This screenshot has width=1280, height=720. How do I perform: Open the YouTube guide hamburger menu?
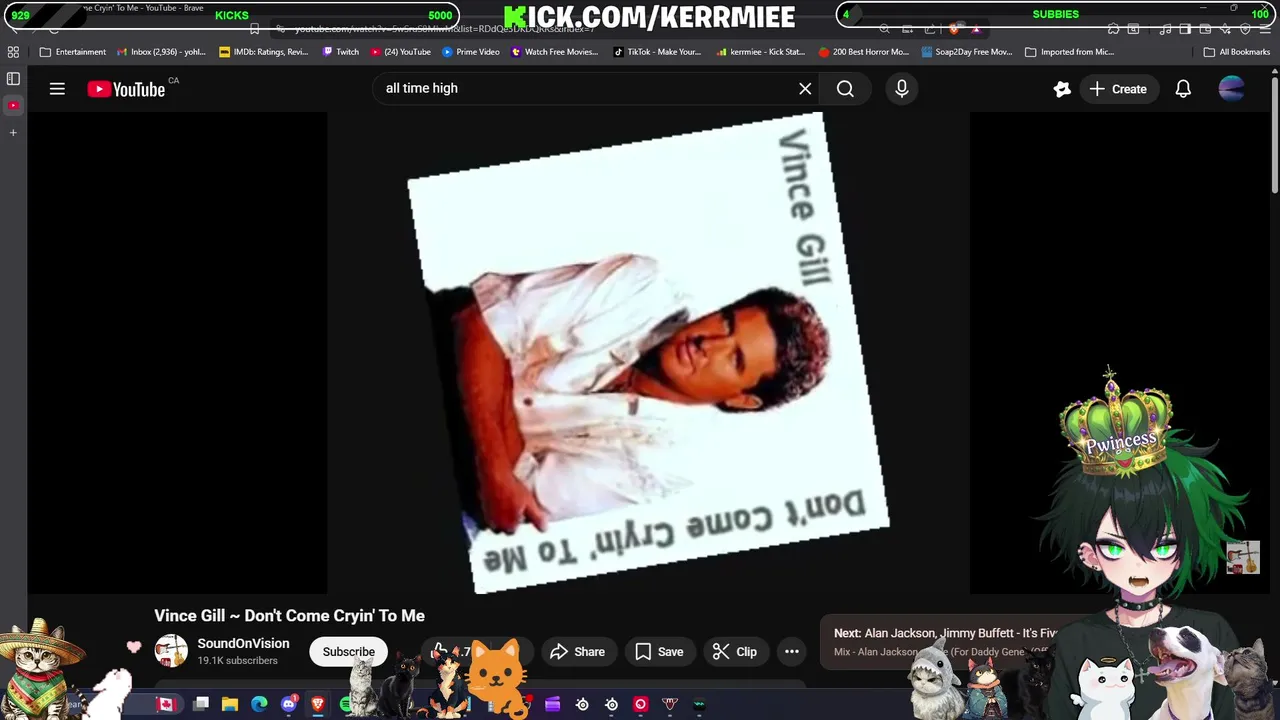57,89
